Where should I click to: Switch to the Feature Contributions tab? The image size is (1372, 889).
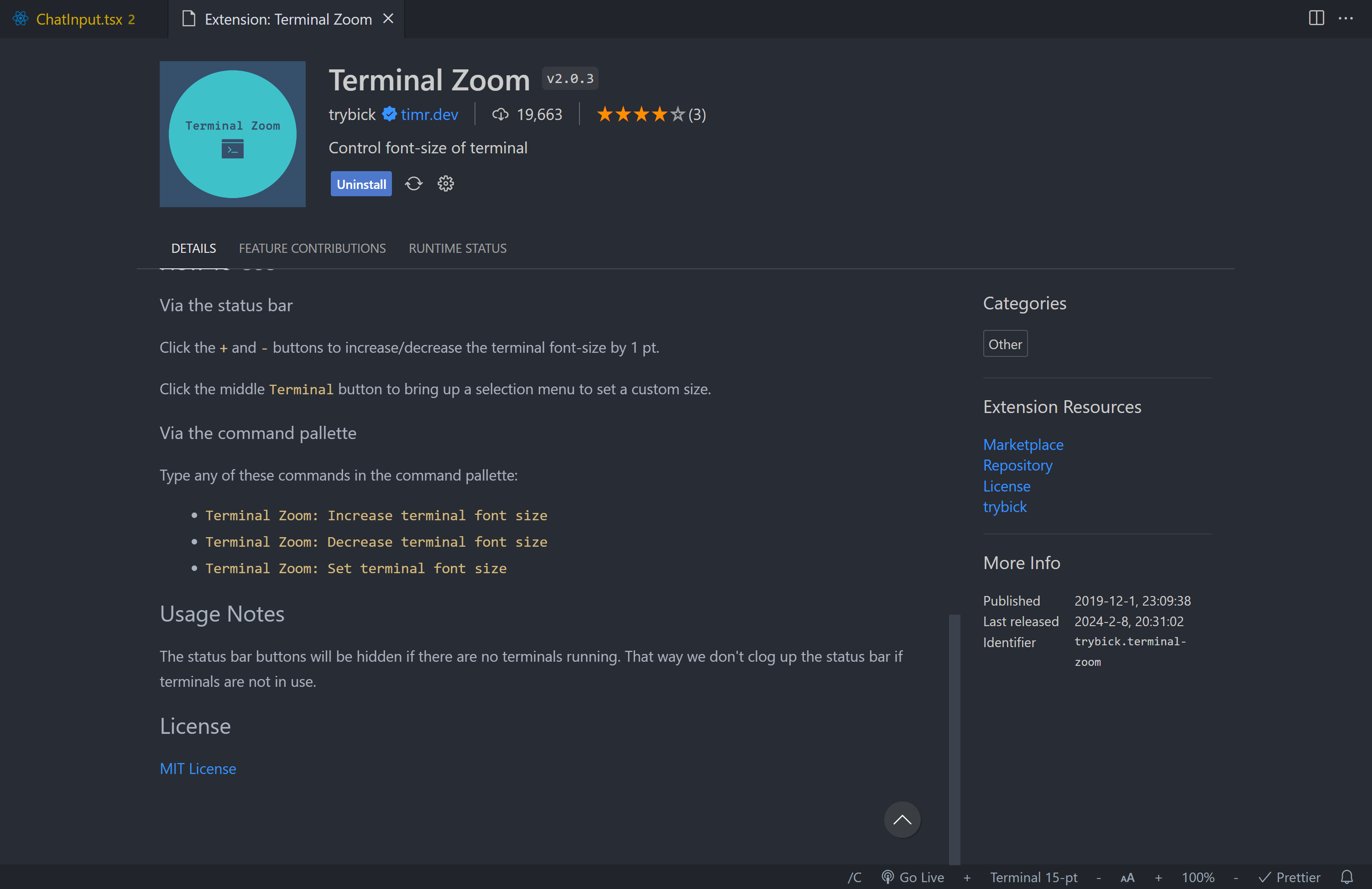312,248
